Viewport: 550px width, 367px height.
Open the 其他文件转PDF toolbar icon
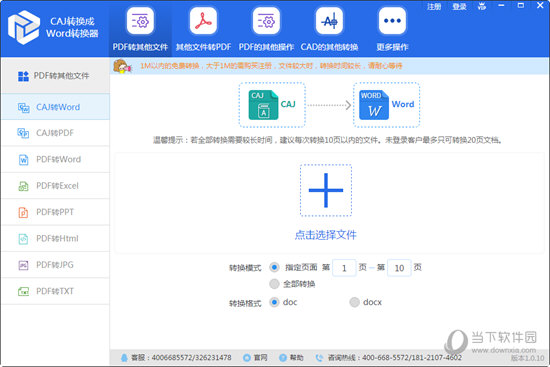click(203, 22)
